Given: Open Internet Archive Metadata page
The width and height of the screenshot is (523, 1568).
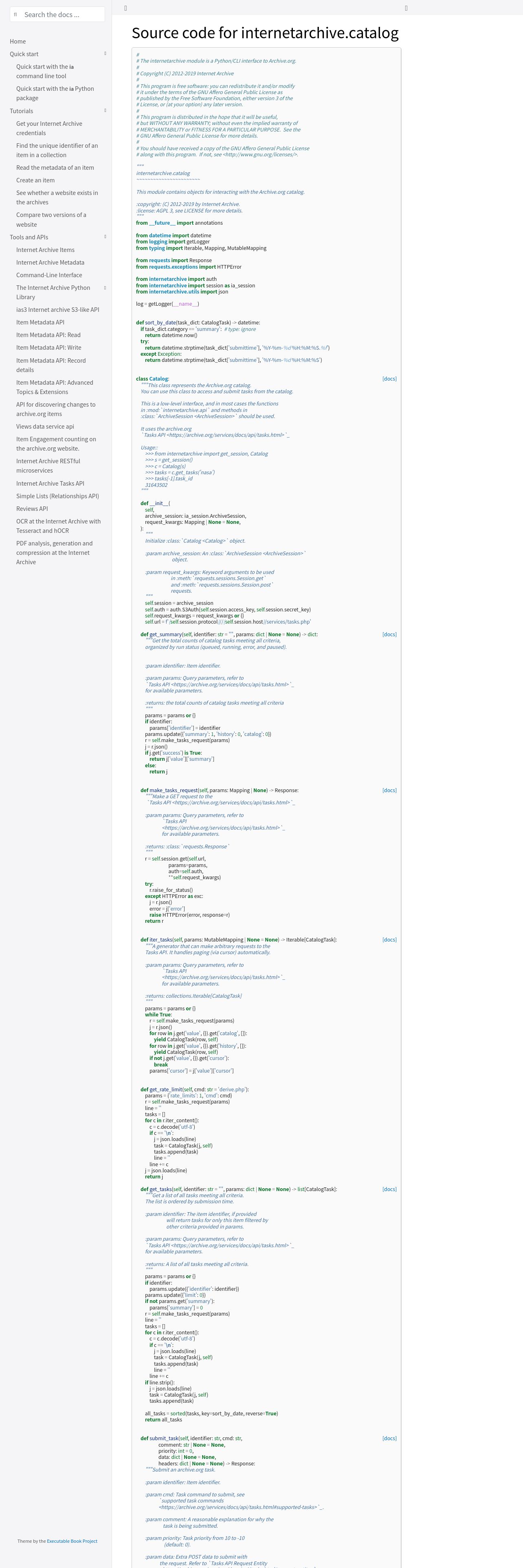Looking at the screenshot, I should tap(51, 262).
